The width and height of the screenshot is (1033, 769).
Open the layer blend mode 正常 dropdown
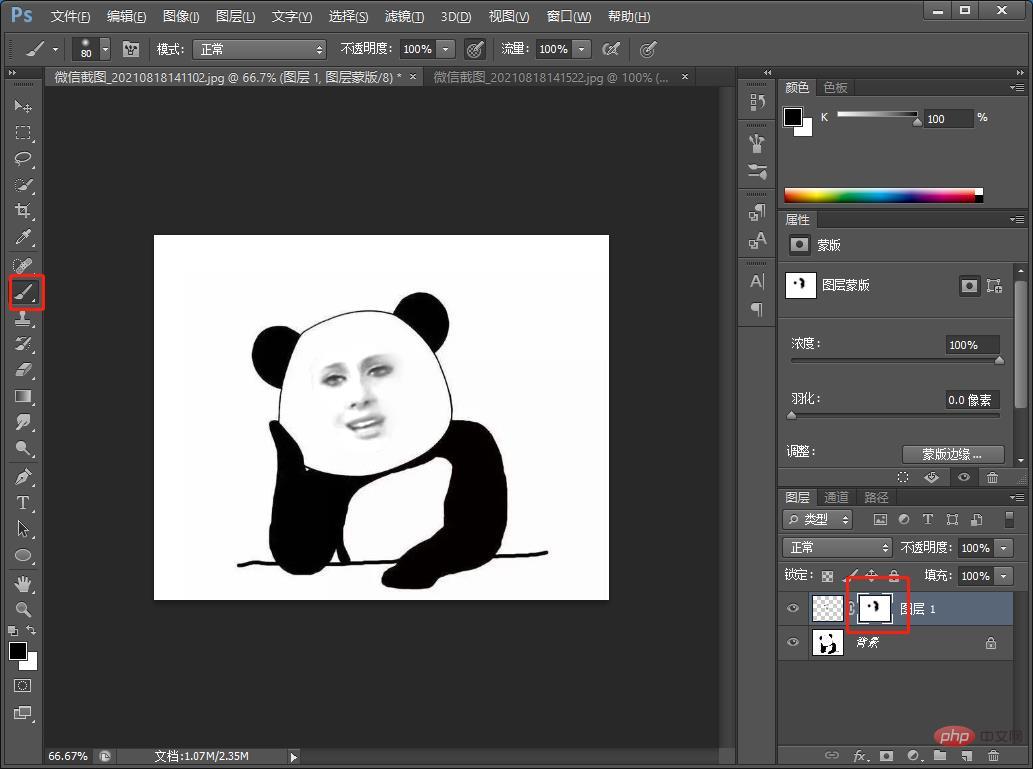(838, 548)
